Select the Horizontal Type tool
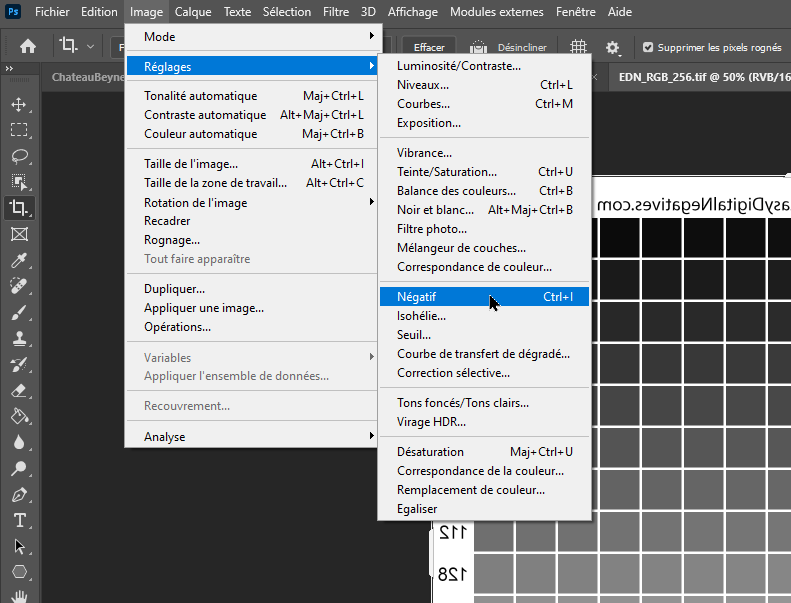The image size is (791, 603). coord(19,520)
